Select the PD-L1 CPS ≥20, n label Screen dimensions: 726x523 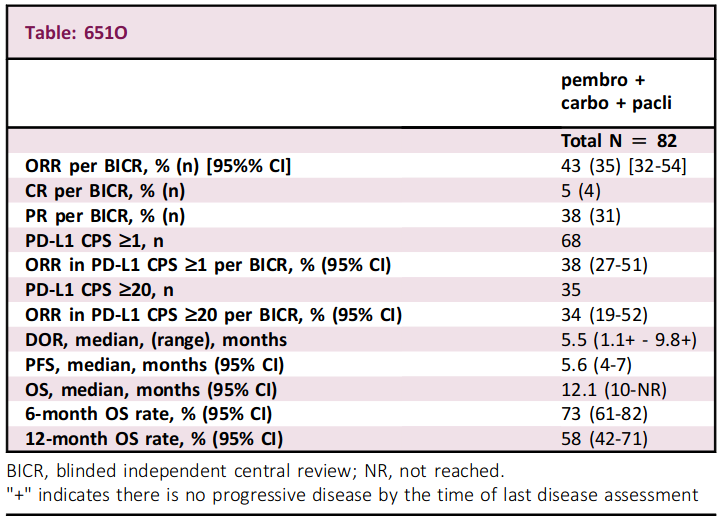100,290
